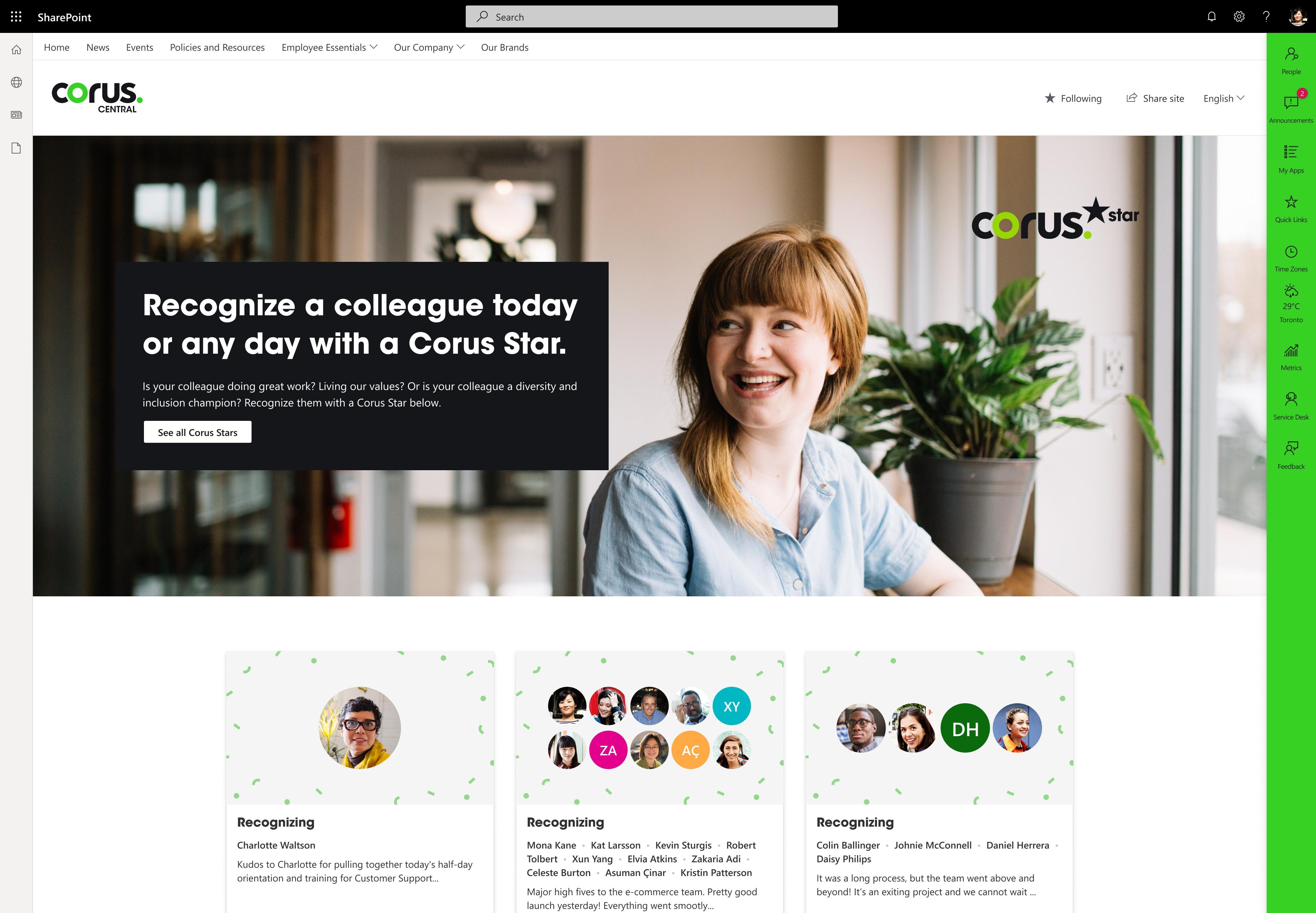Click the See all Corus Stars button
This screenshot has width=1316, height=913.
[x=197, y=432]
